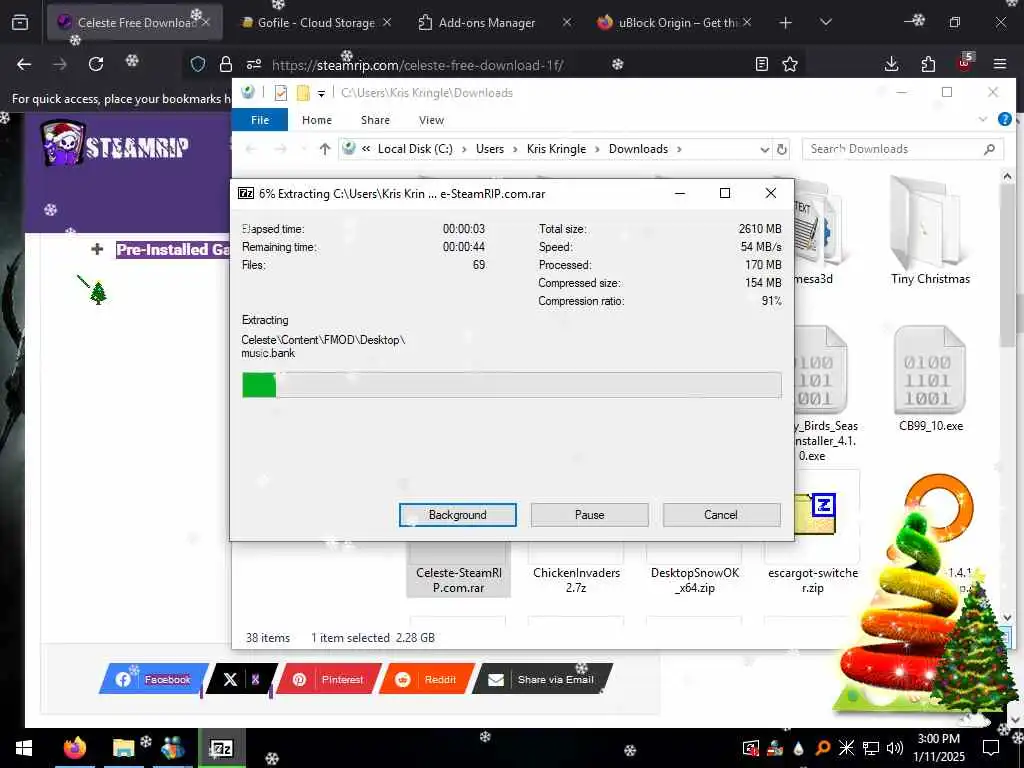The image size is (1024, 768).
Task: Open the View ribbon tab in Explorer
Action: point(431,120)
